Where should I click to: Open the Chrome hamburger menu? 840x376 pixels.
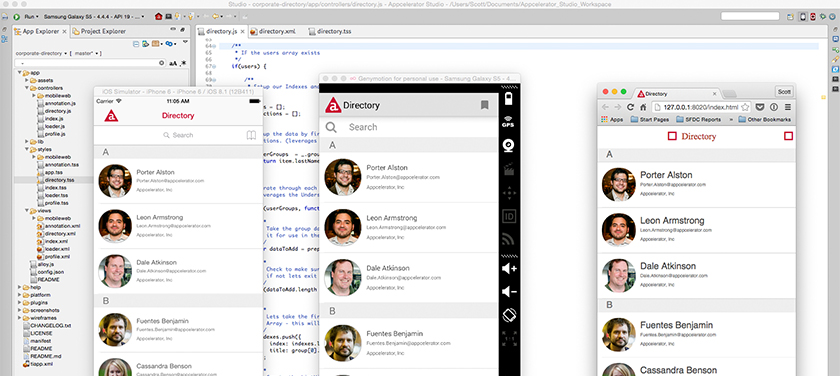click(x=788, y=107)
